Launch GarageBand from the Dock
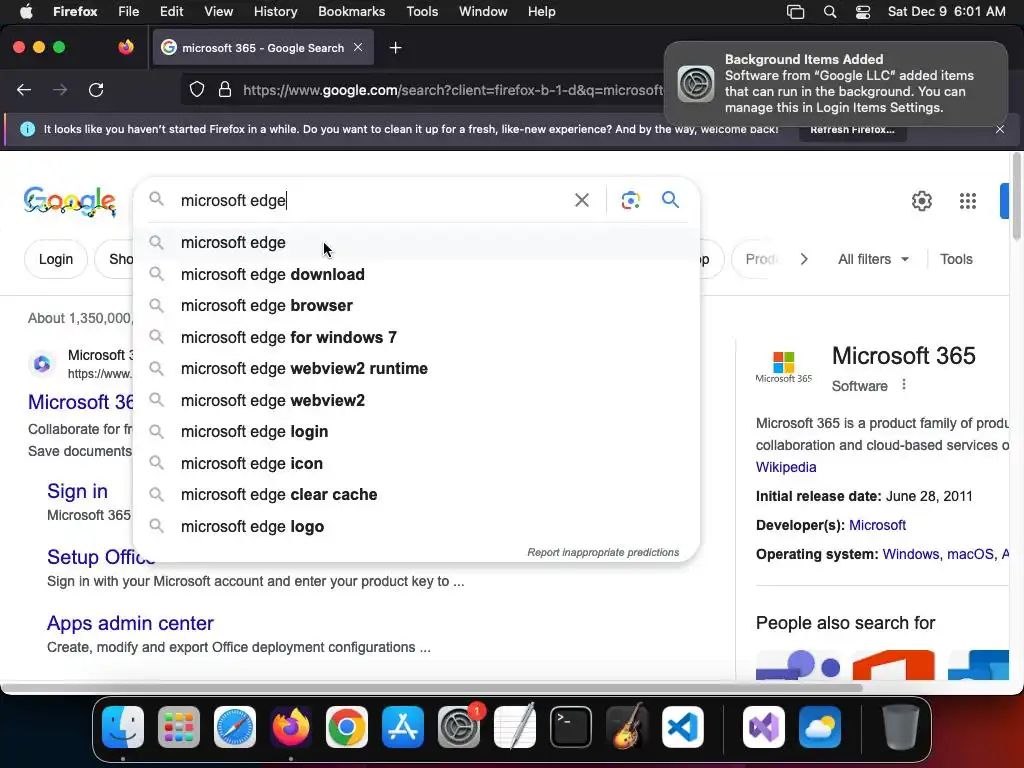This screenshot has width=1024, height=768. (627, 727)
